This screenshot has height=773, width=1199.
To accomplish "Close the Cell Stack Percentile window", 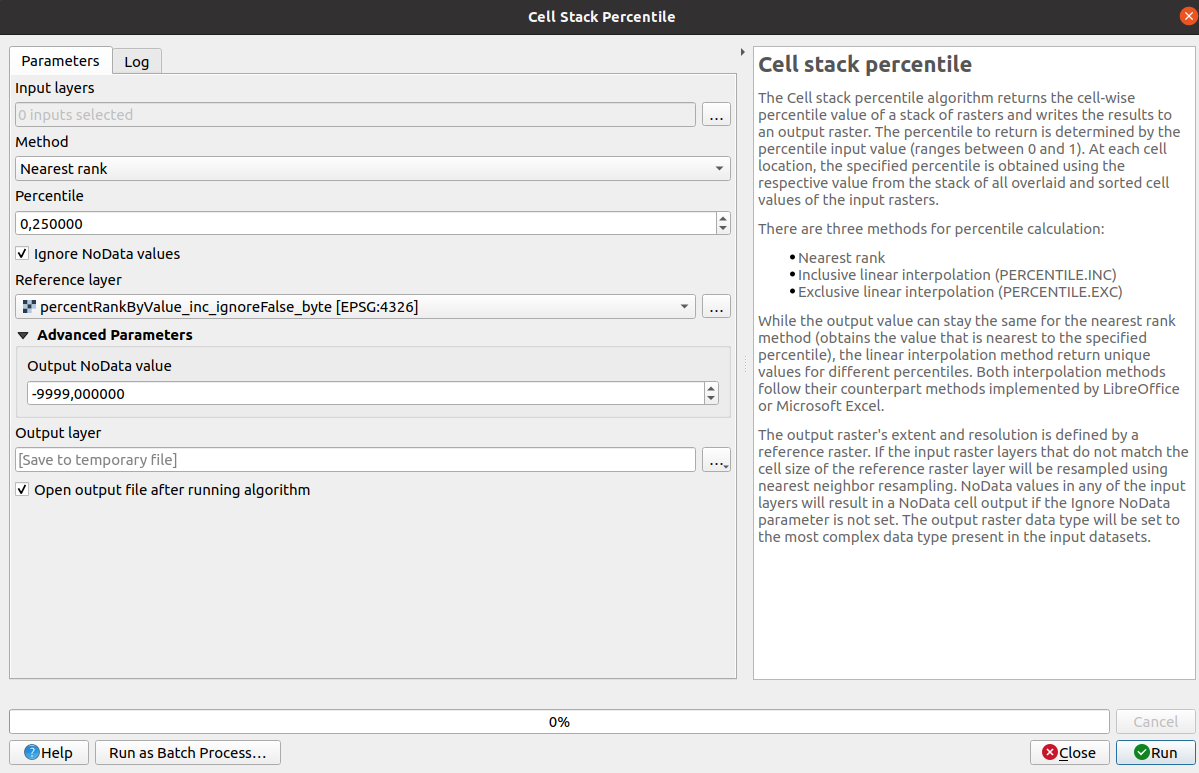I will (x=1187, y=17).
